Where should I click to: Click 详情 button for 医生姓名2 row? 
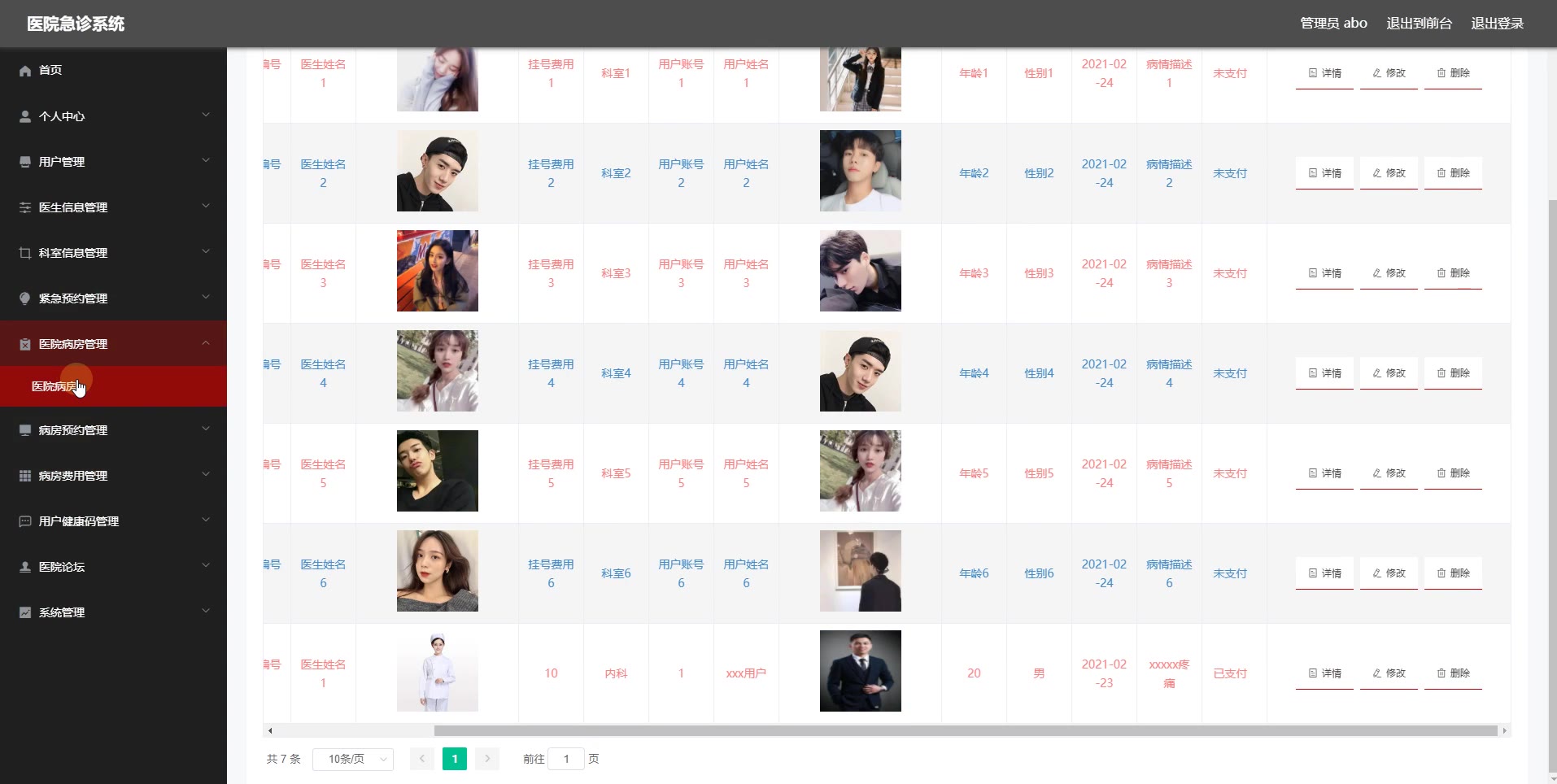pos(1324,173)
